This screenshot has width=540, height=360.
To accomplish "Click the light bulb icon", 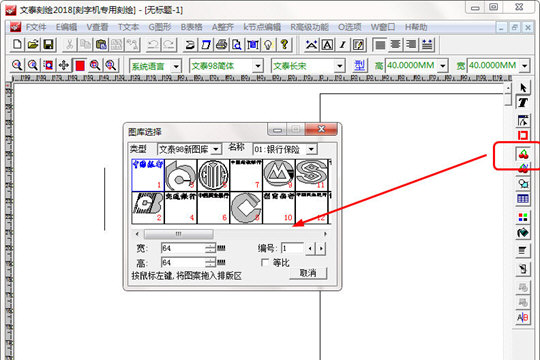I will click(x=268, y=44).
